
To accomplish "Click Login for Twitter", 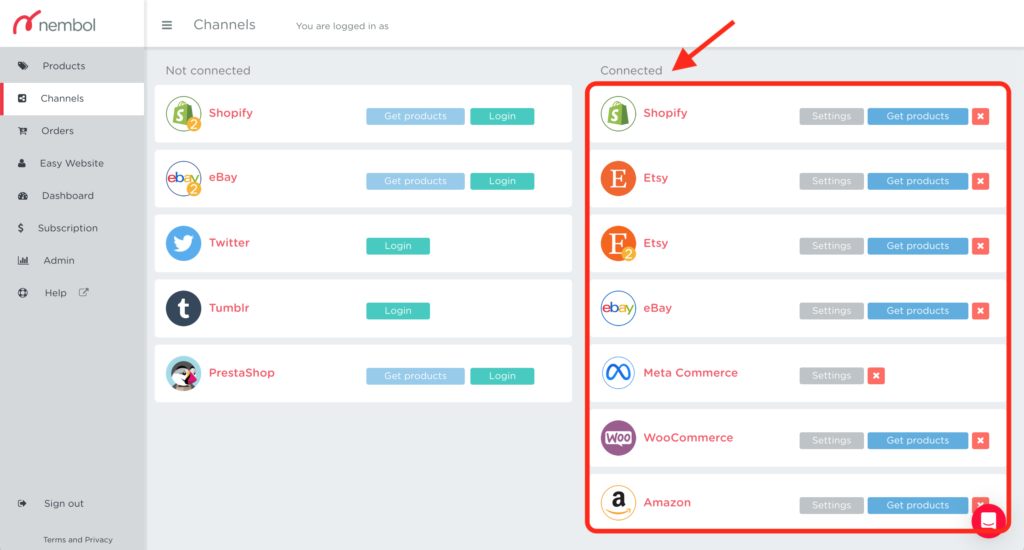I will (398, 246).
